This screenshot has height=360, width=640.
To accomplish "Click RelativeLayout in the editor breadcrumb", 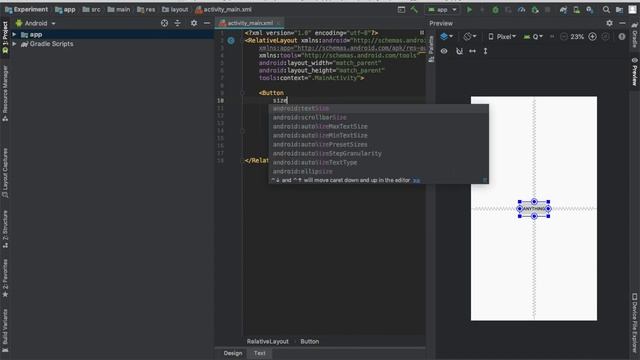I will pyautogui.click(x=267, y=341).
